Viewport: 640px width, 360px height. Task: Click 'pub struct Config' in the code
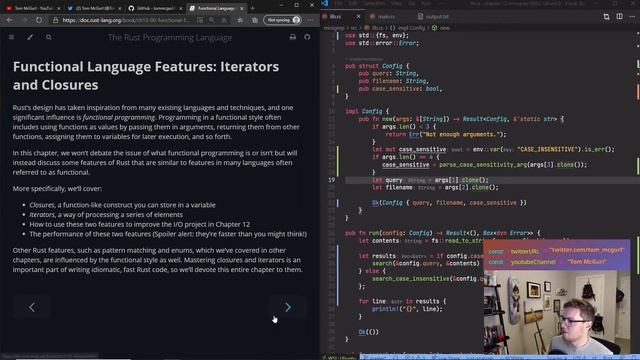[374, 66]
